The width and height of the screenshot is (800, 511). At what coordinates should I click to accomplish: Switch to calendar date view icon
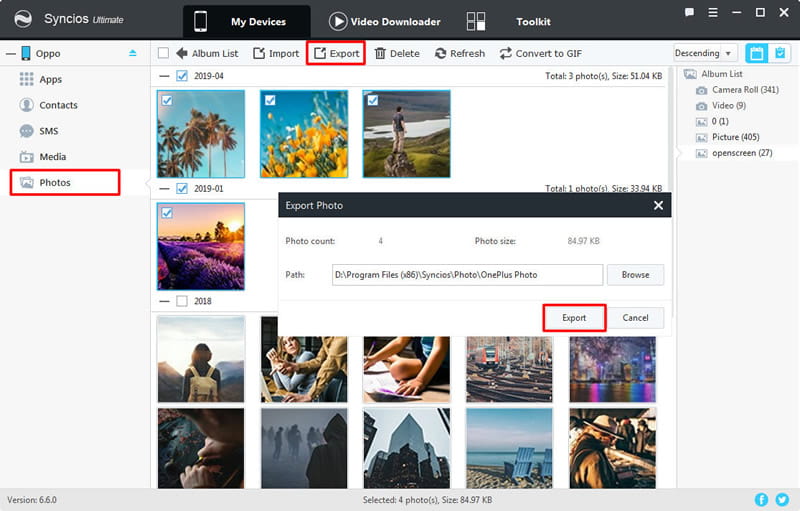click(x=756, y=53)
